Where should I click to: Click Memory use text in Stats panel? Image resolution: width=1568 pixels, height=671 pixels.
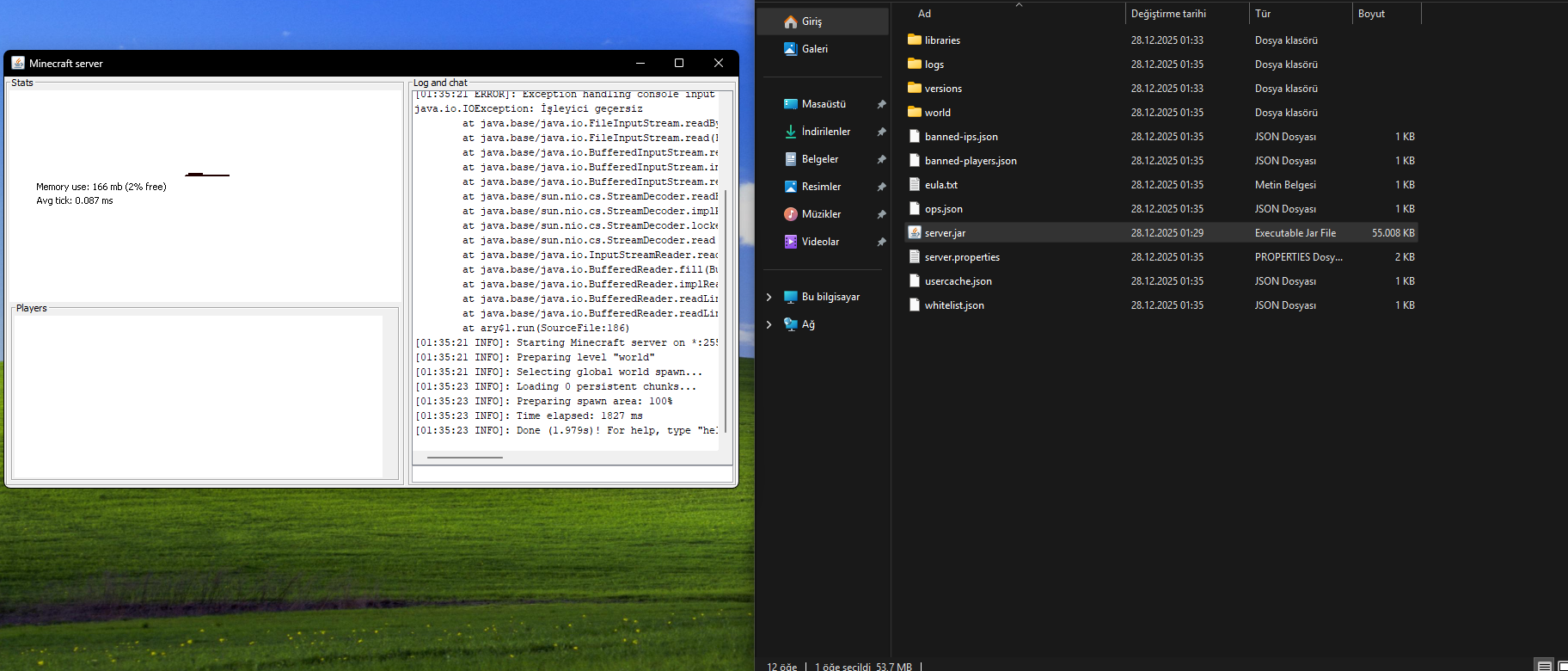tap(101, 187)
